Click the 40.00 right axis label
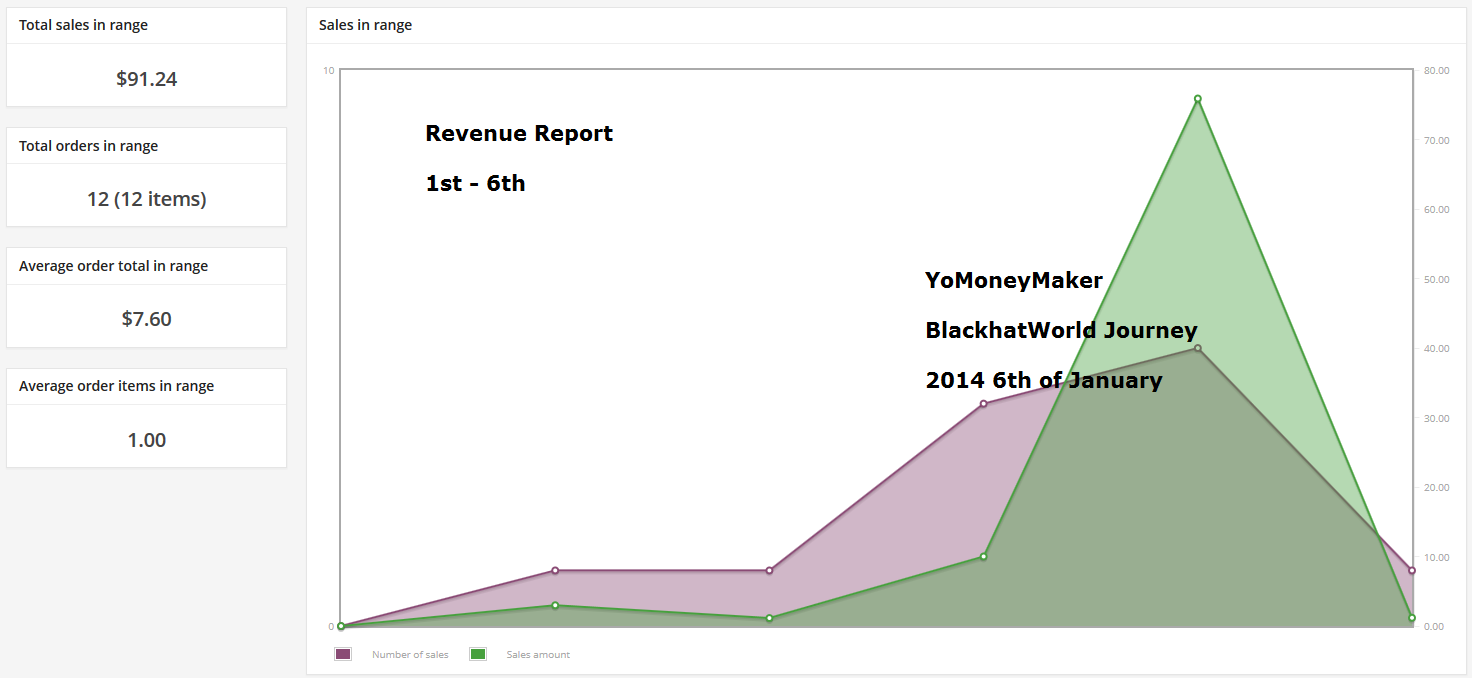Screen dimensions: 1472x678 click(x=1436, y=349)
